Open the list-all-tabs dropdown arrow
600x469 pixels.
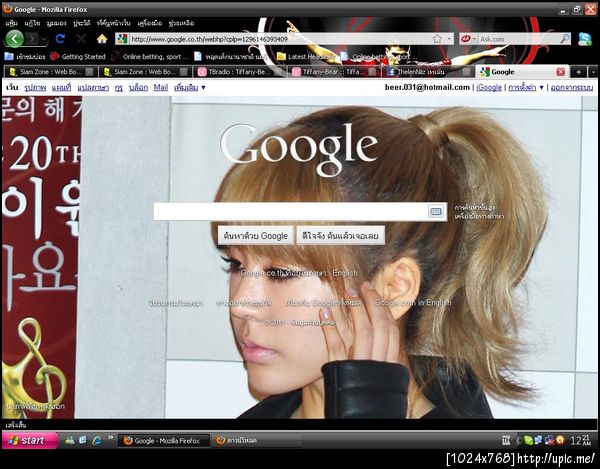[x=593, y=72]
